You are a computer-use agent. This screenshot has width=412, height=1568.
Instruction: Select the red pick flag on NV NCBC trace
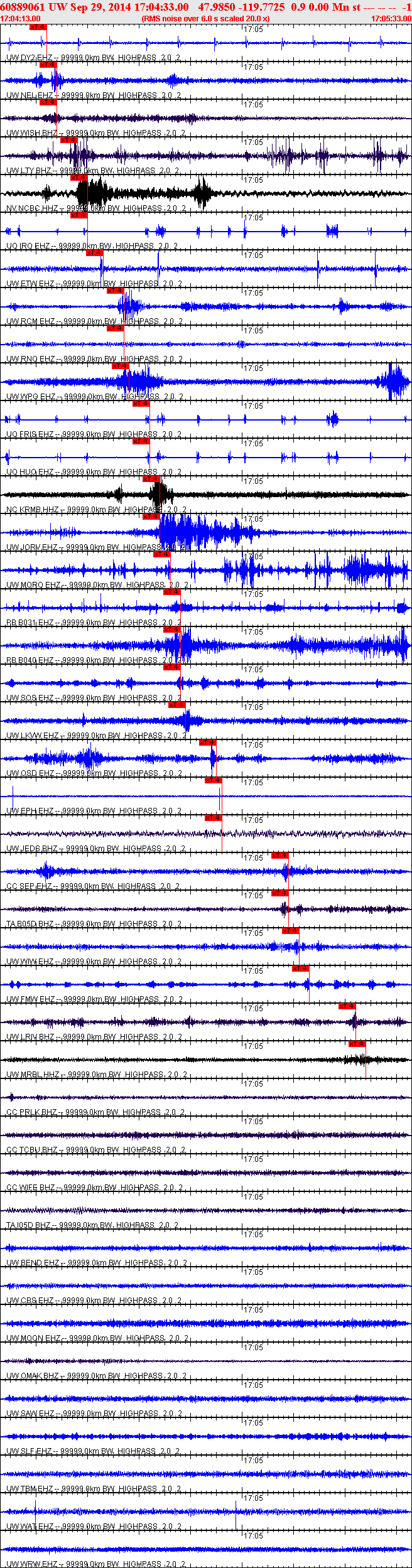coord(79,178)
